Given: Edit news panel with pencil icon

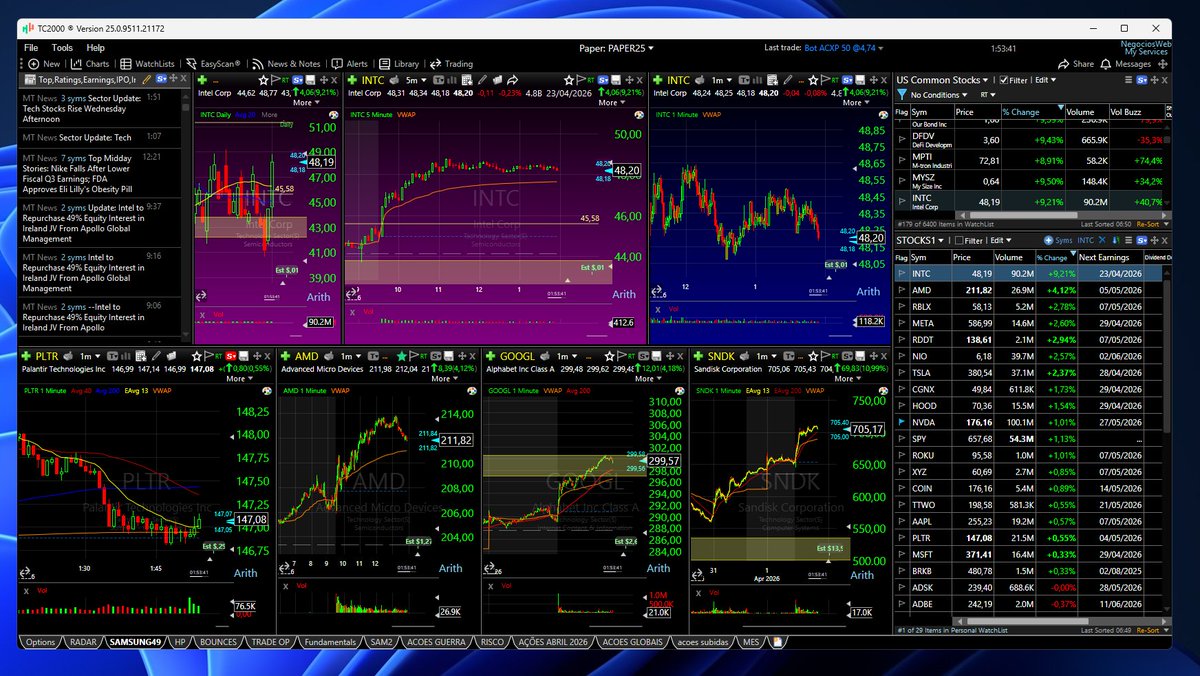Looking at the screenshot, I should pyautogui.click(x=147, y=79).
